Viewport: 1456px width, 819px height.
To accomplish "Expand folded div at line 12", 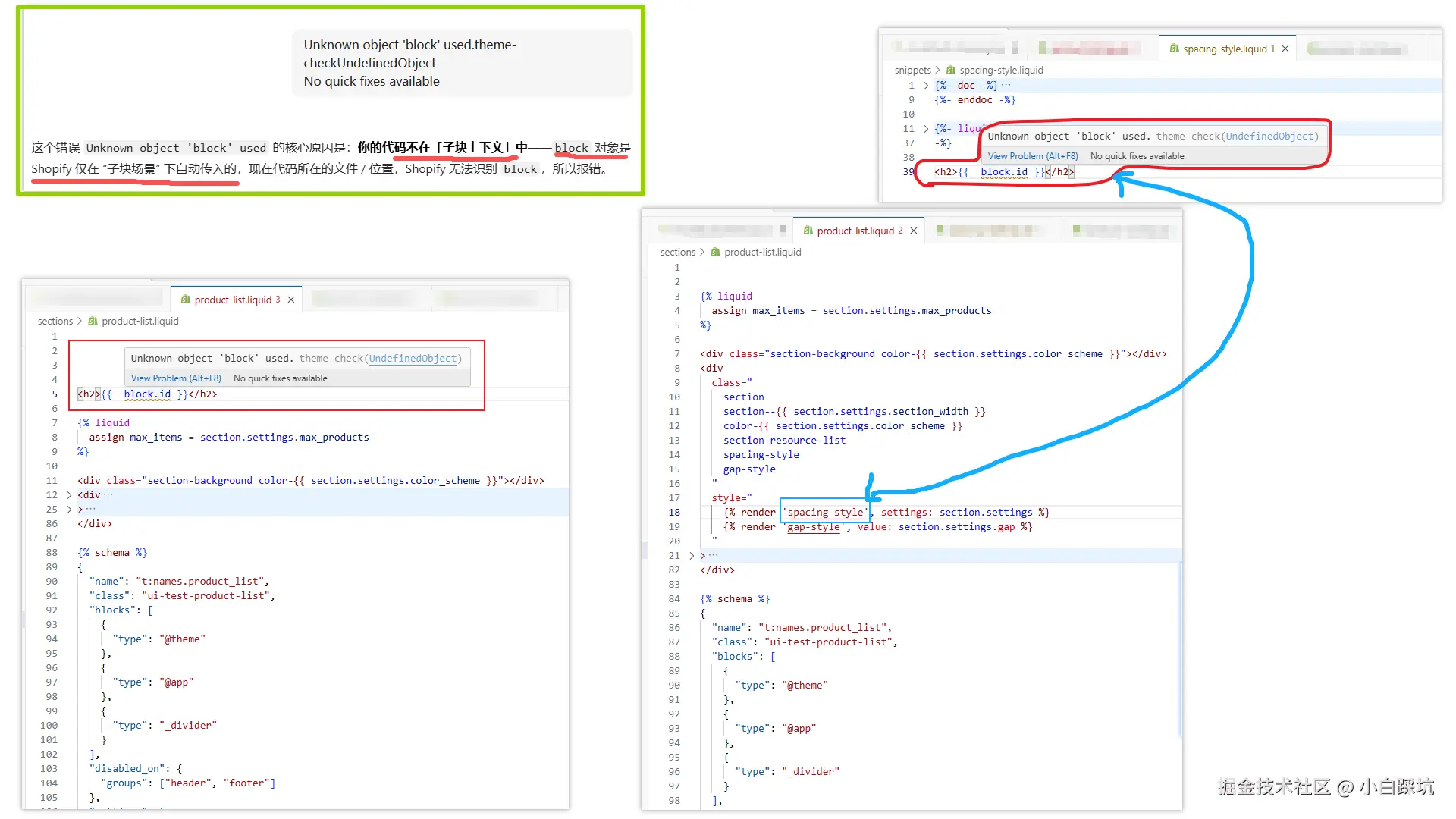I will click(69, 495).
